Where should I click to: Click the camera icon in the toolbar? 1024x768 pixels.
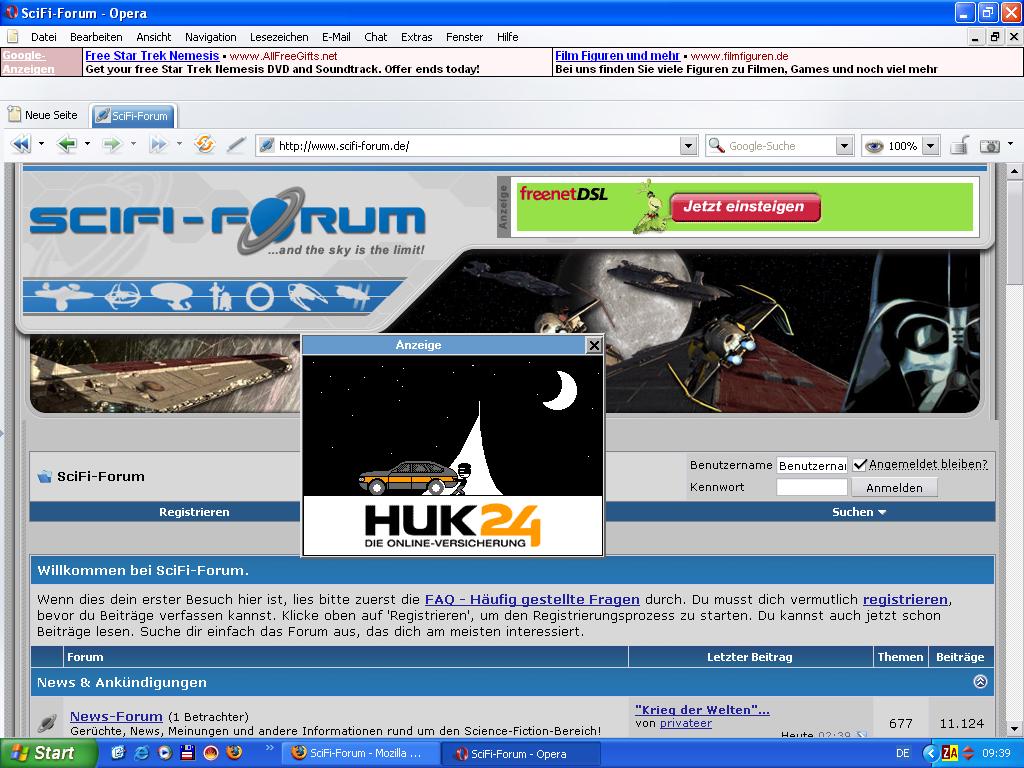[990, 146]
